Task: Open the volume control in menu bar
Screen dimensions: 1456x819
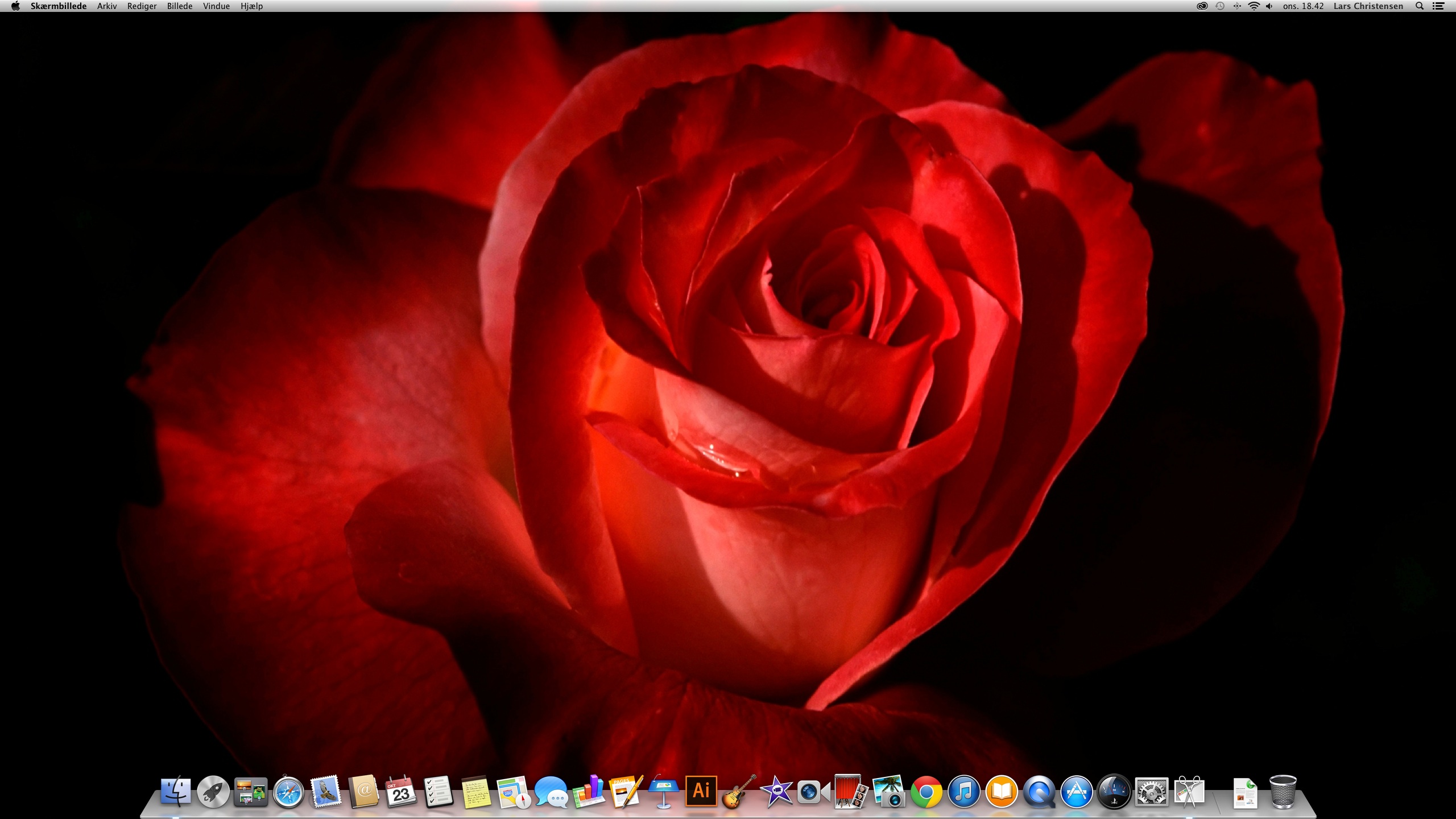Action: coord(1269,6)
